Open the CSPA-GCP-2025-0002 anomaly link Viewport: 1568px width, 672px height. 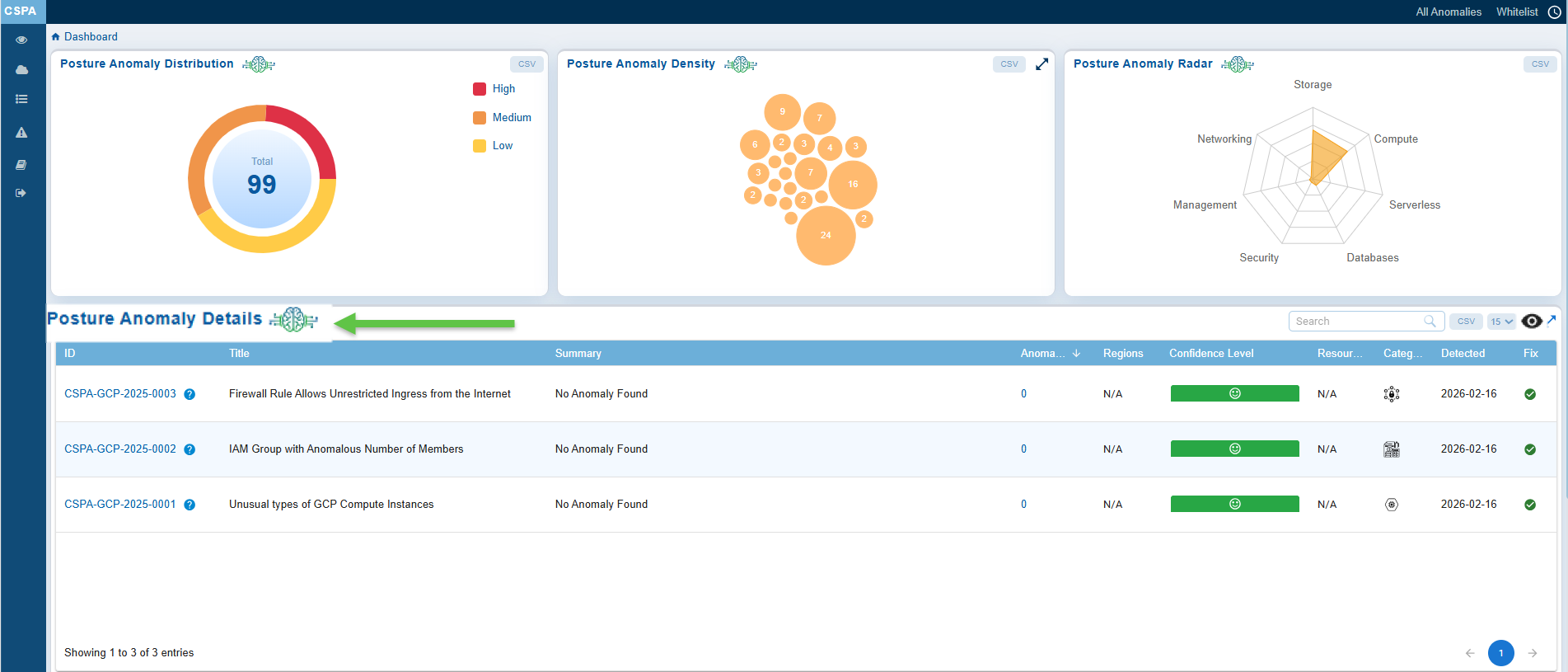click(x=120, y=449)
